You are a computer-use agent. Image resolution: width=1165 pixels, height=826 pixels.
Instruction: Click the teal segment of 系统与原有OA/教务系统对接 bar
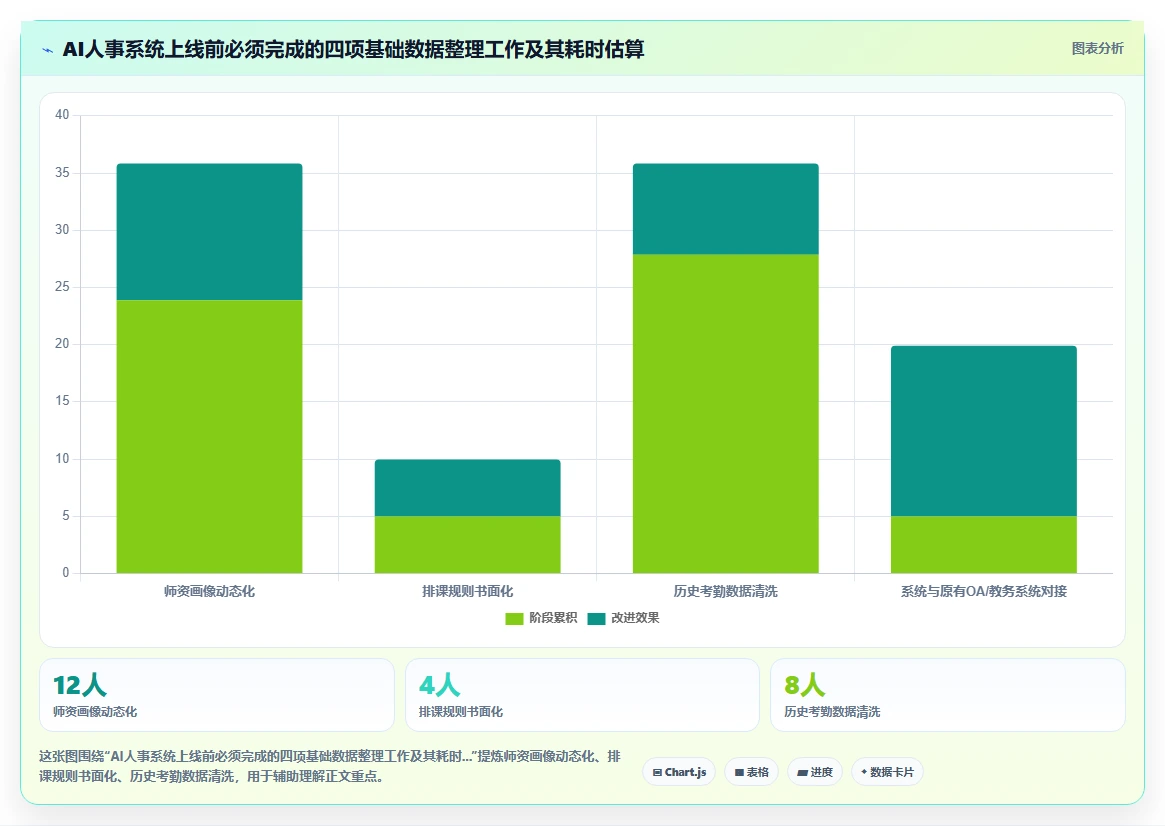[x=984, y=431]
